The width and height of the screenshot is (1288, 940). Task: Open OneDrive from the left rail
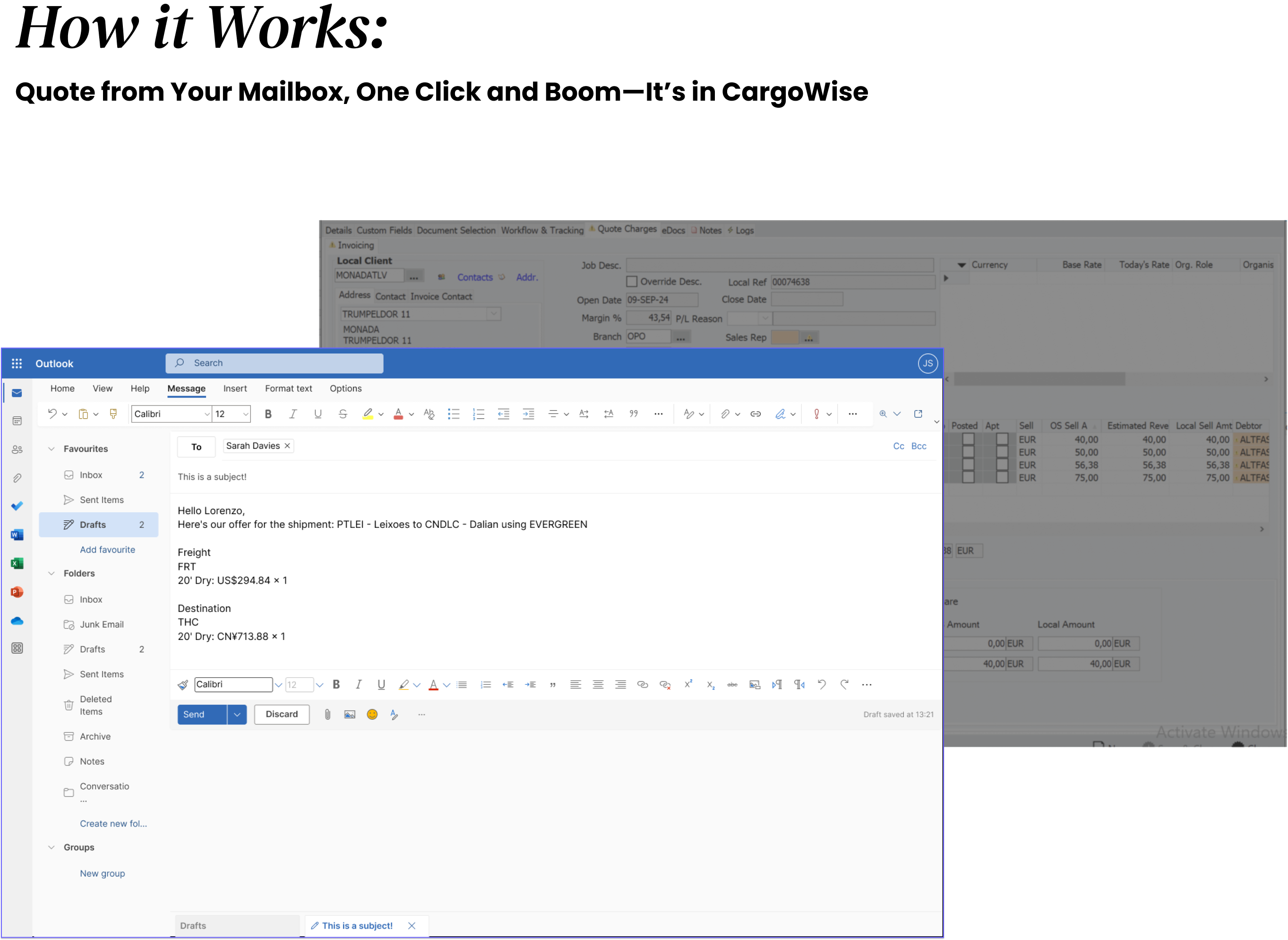point(17,621)
